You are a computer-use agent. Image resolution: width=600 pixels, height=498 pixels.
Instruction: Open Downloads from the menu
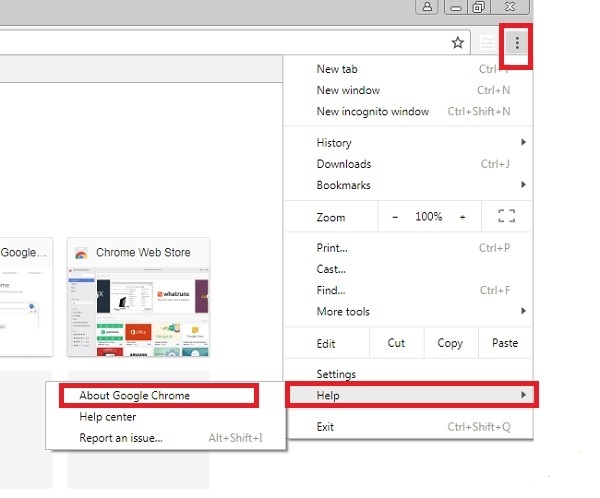(x=408, y=164)
